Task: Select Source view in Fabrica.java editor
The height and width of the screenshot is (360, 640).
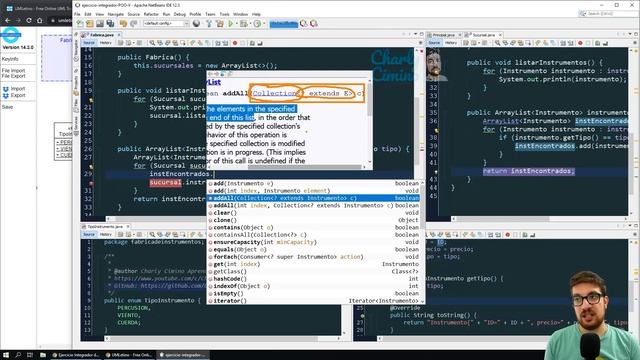Action: click(x=89, y=43)
